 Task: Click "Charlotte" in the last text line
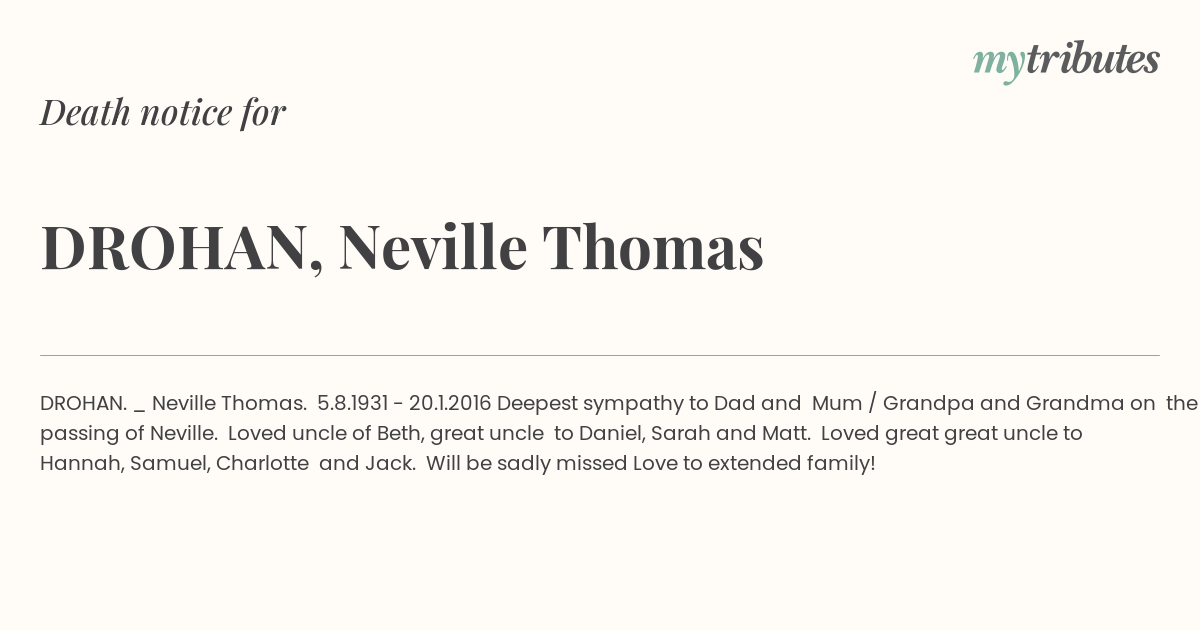262,463
